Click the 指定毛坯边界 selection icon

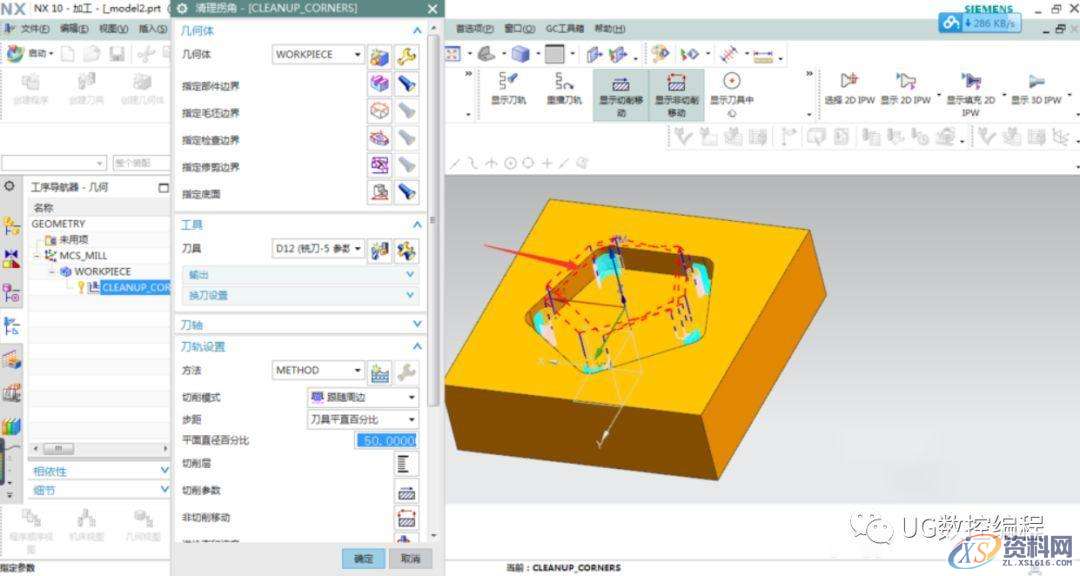coord(378,111)
